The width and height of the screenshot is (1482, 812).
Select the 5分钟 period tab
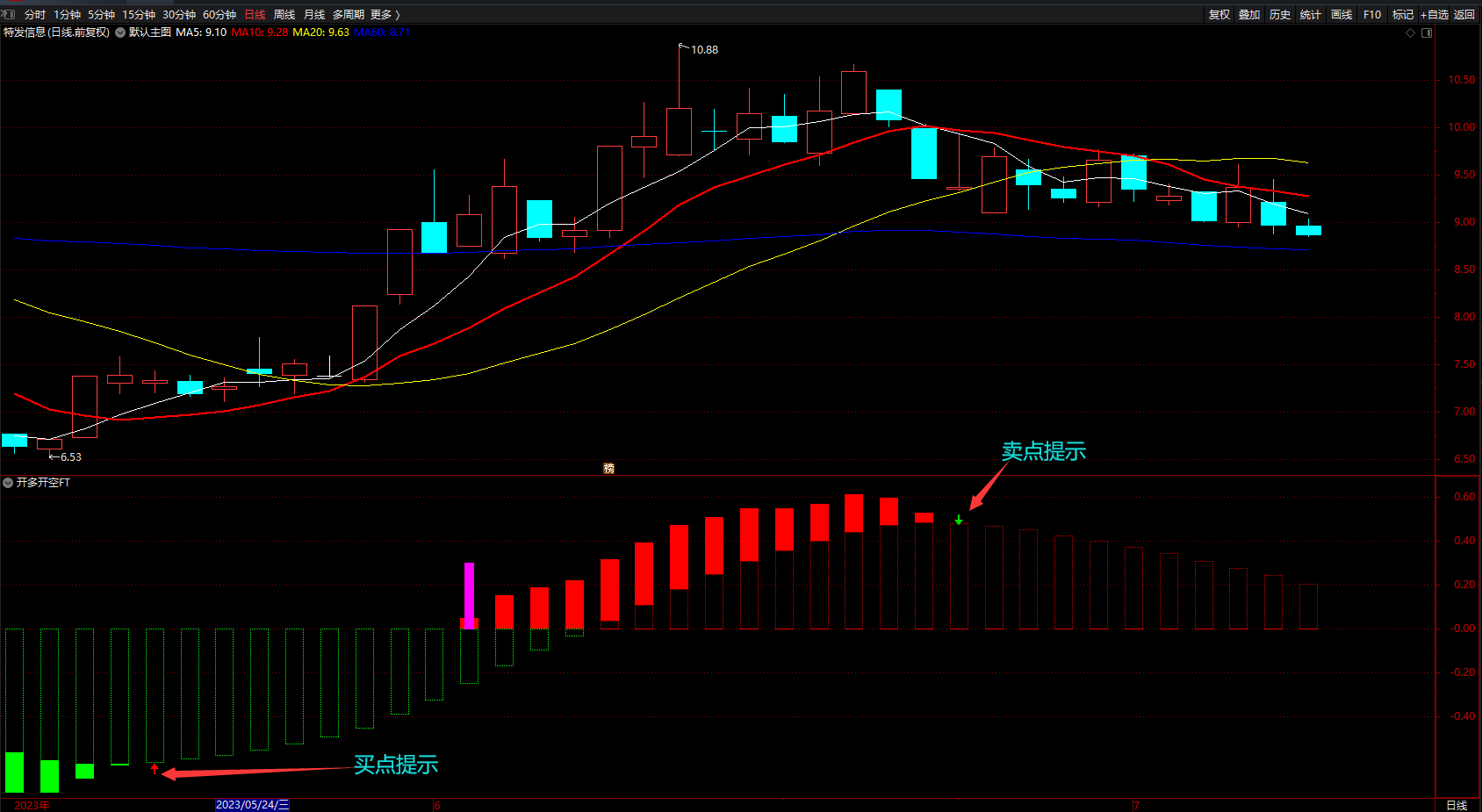pos(102,15)
